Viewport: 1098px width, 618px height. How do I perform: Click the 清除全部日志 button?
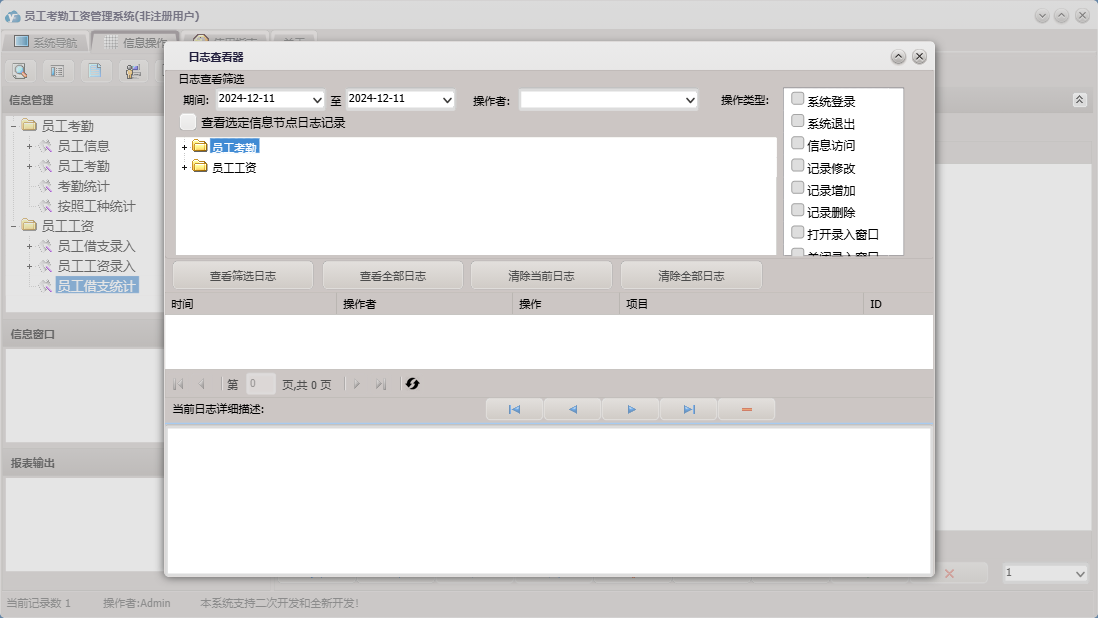click(x=691, y=276)
